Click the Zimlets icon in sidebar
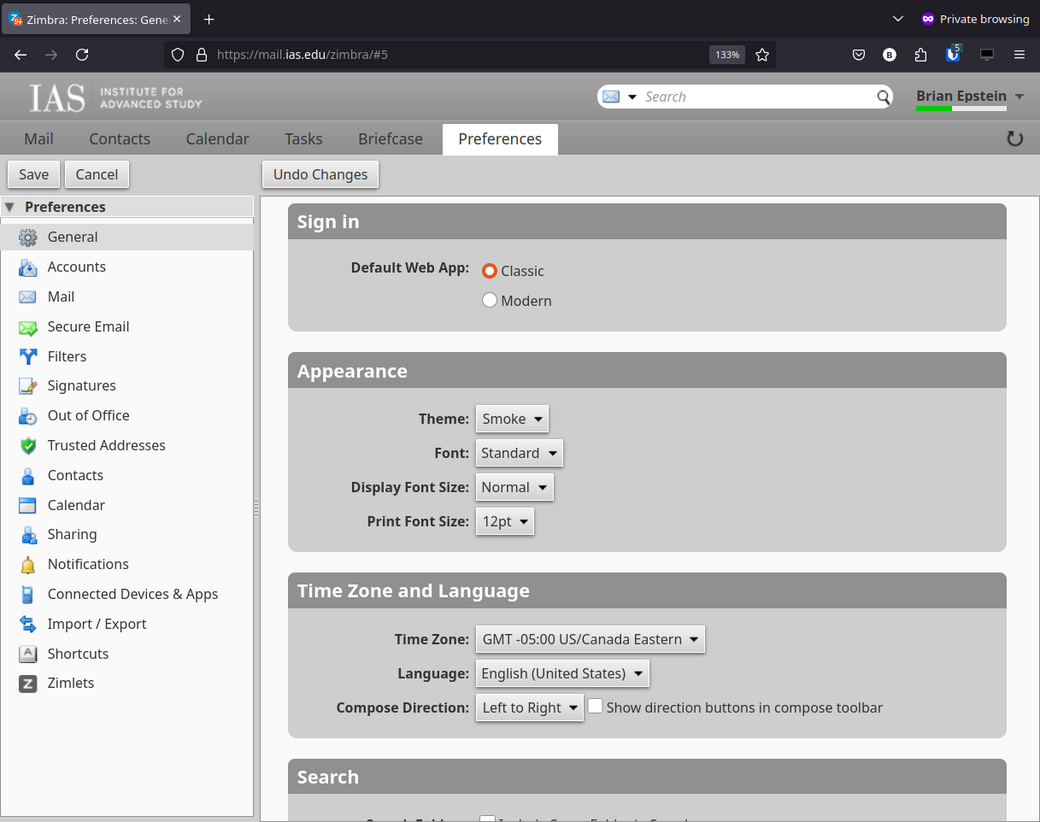The width and height of the screenshot is (1040, 822). (28, 684)
